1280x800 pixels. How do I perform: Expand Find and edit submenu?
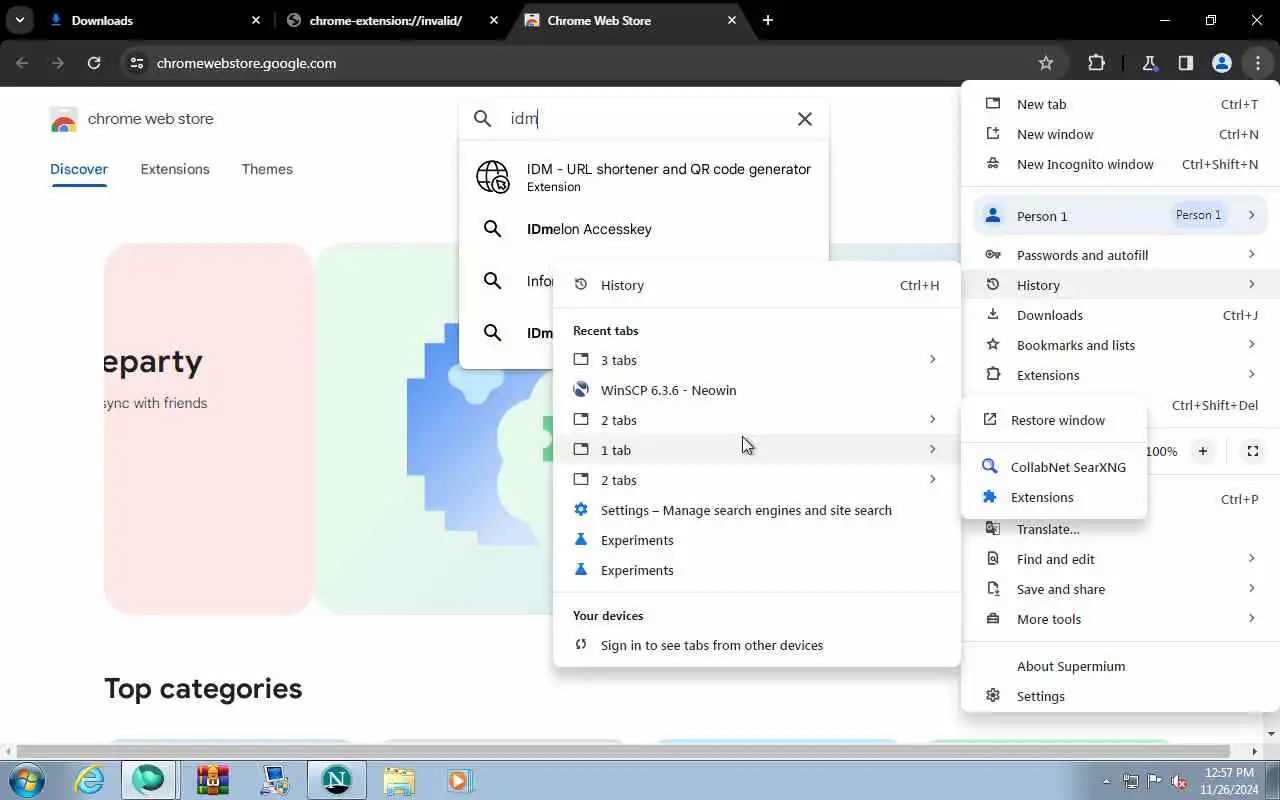(1120, 559)
